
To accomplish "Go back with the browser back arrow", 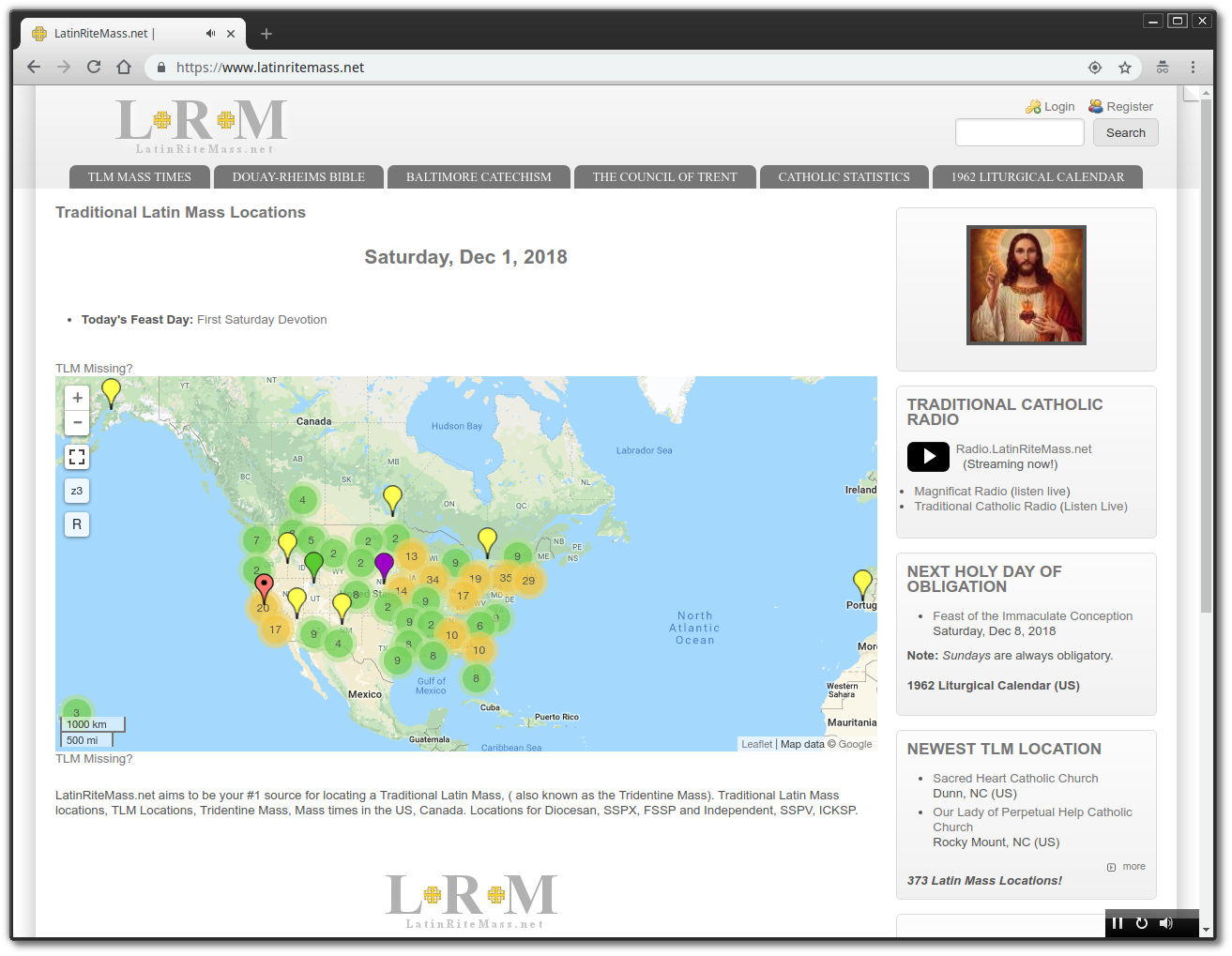I will [34, 68].
